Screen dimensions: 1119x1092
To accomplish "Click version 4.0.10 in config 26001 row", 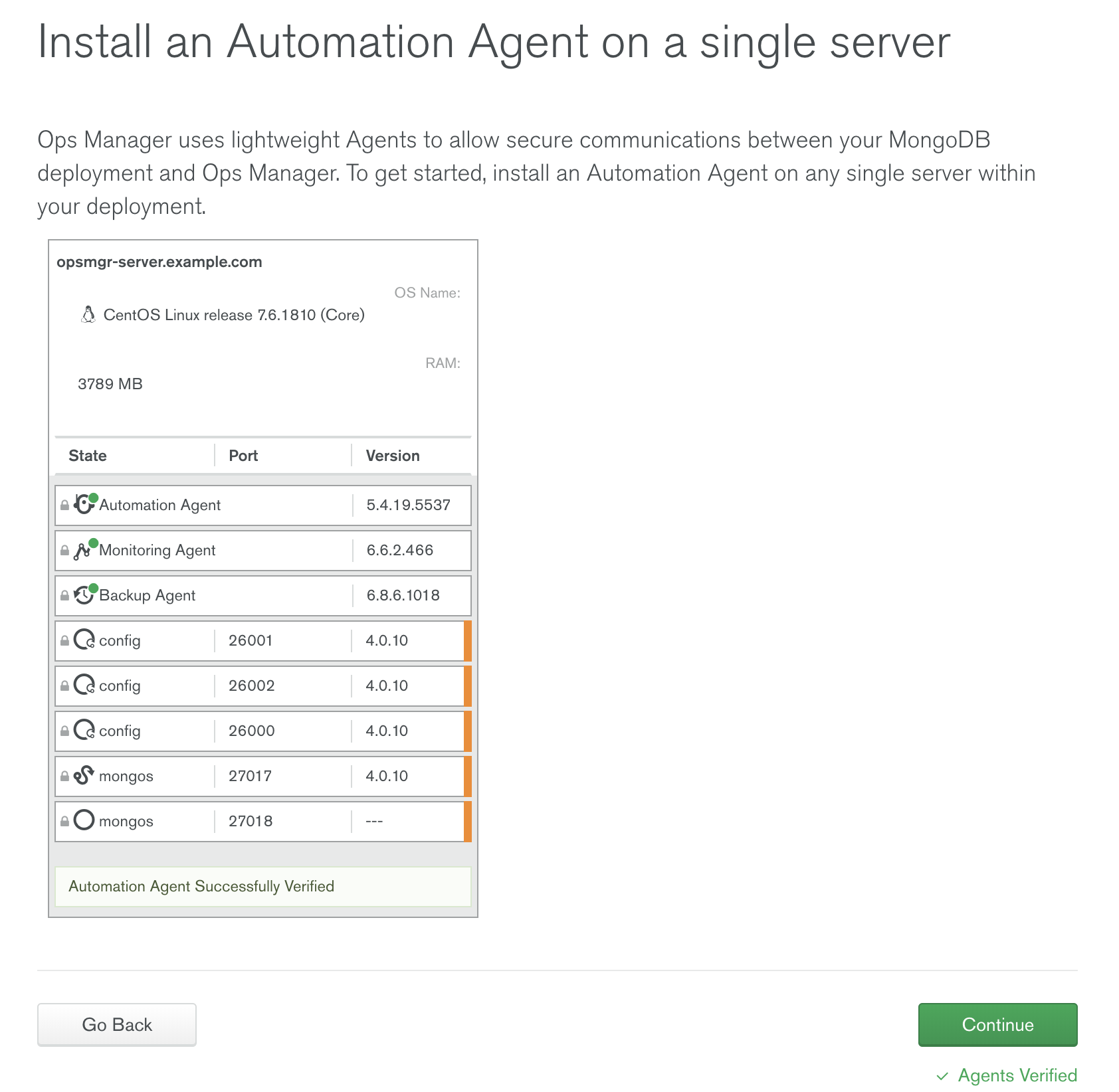I will click(x=387, y=640).
